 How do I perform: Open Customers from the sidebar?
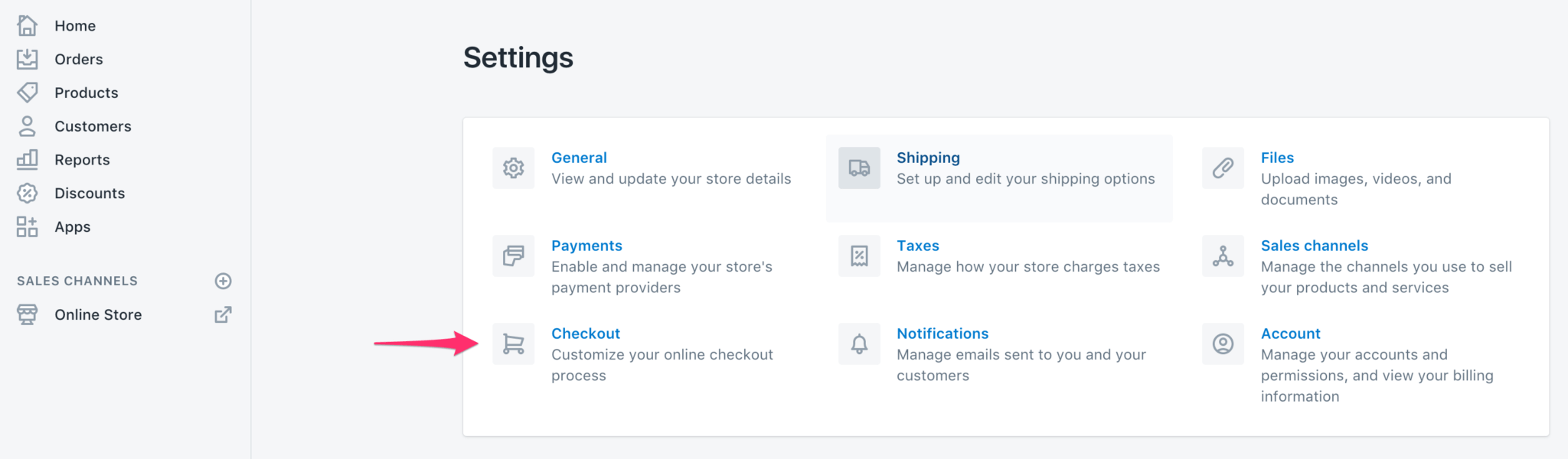pos(93,125)
